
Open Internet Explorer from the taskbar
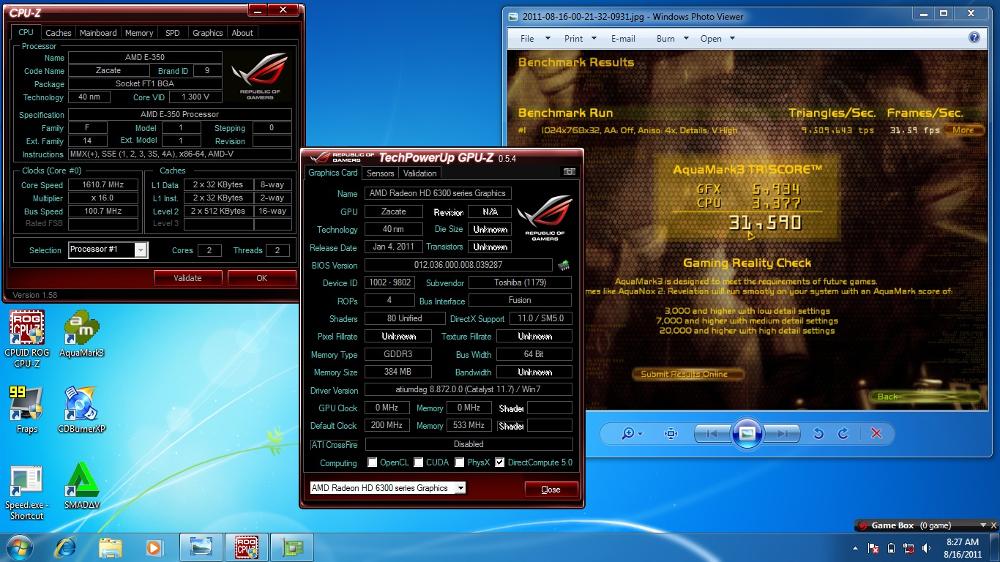[65, 547]
